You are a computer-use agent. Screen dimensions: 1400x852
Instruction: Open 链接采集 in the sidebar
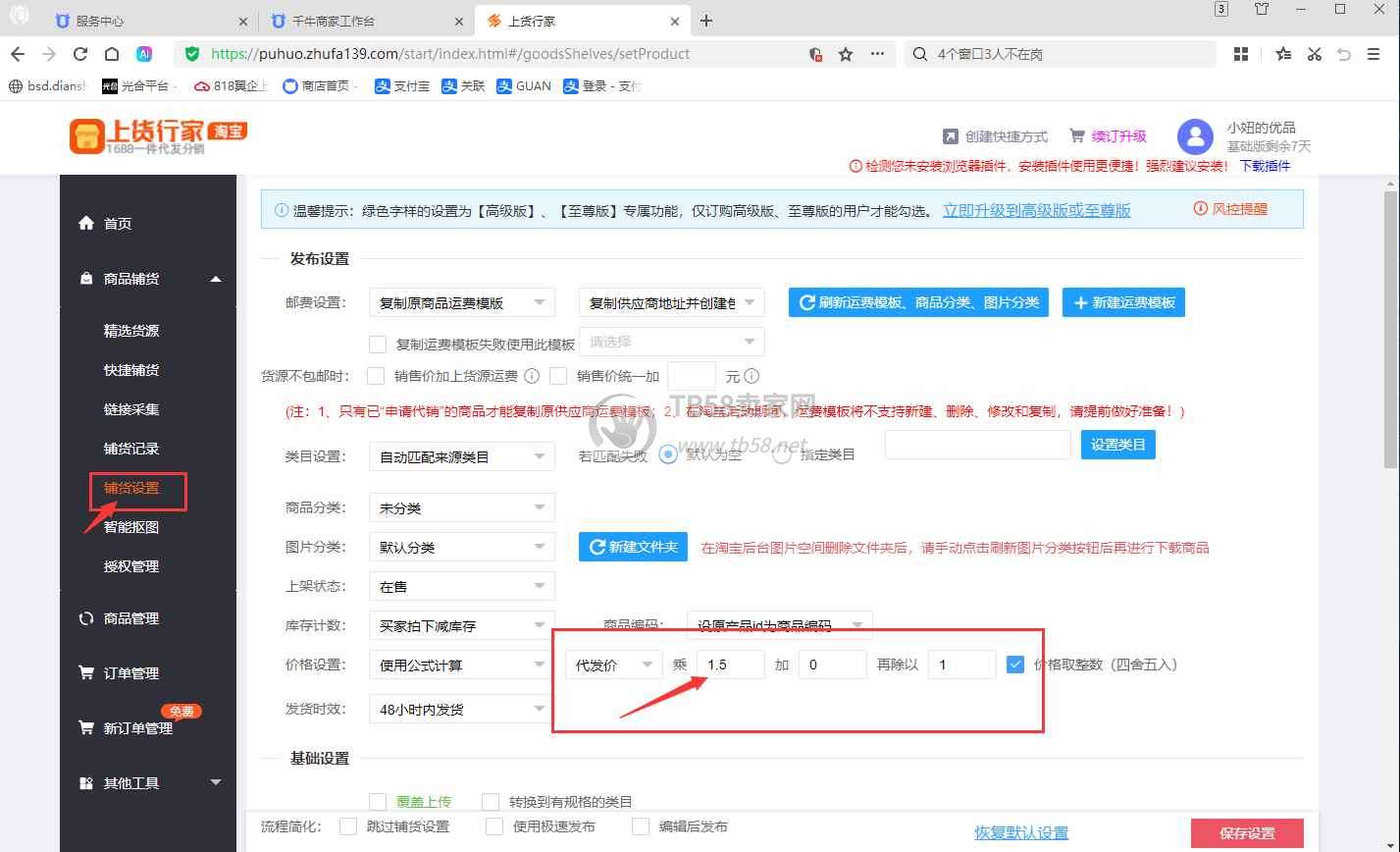click(x=131, y=409)
